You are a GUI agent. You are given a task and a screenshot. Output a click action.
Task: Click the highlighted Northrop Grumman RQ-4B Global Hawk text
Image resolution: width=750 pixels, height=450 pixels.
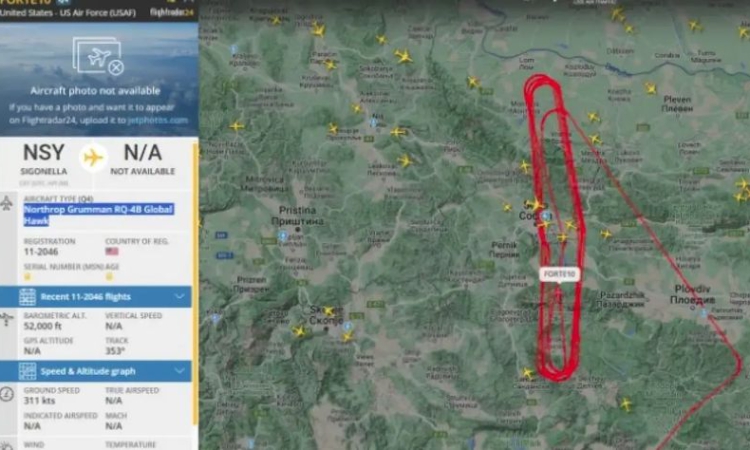(98, 215)
